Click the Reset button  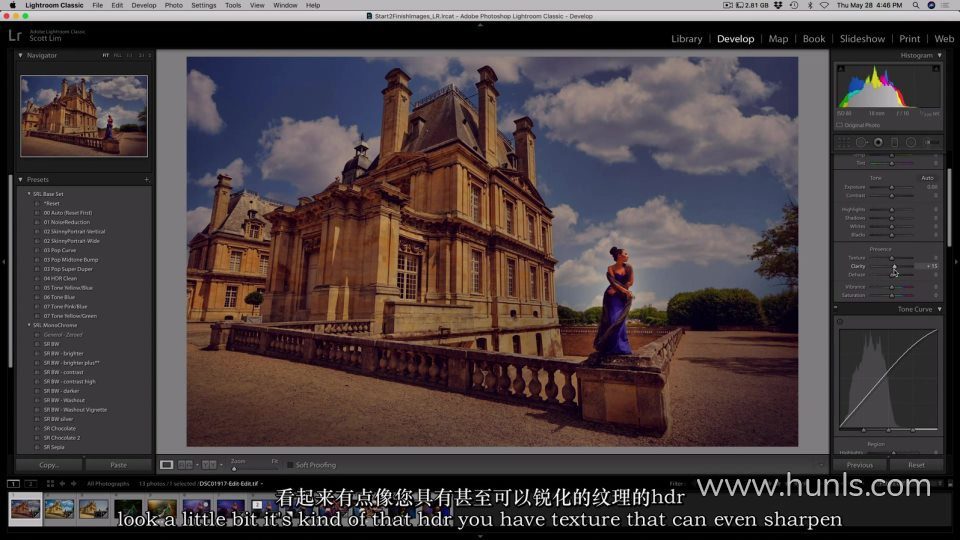(x=916, y=465)
